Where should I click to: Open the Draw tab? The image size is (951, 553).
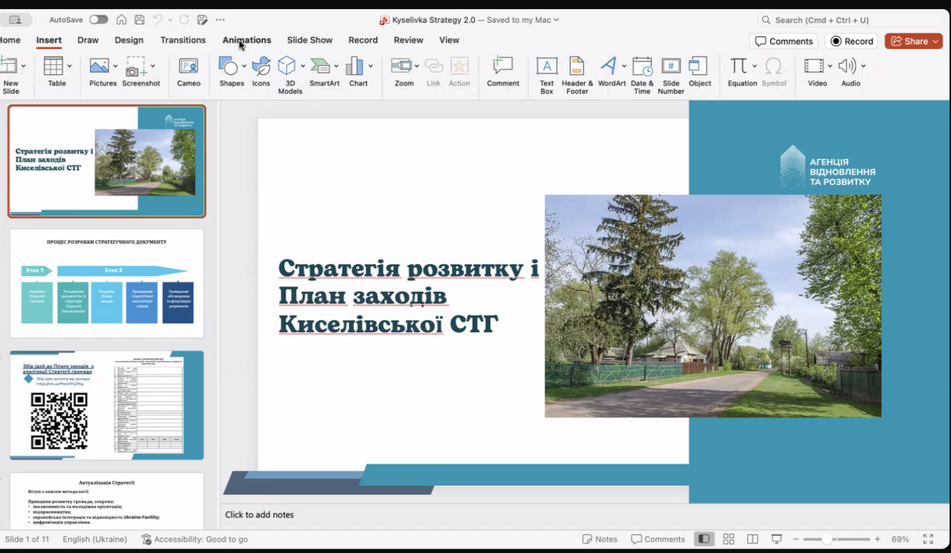(88, 40)
